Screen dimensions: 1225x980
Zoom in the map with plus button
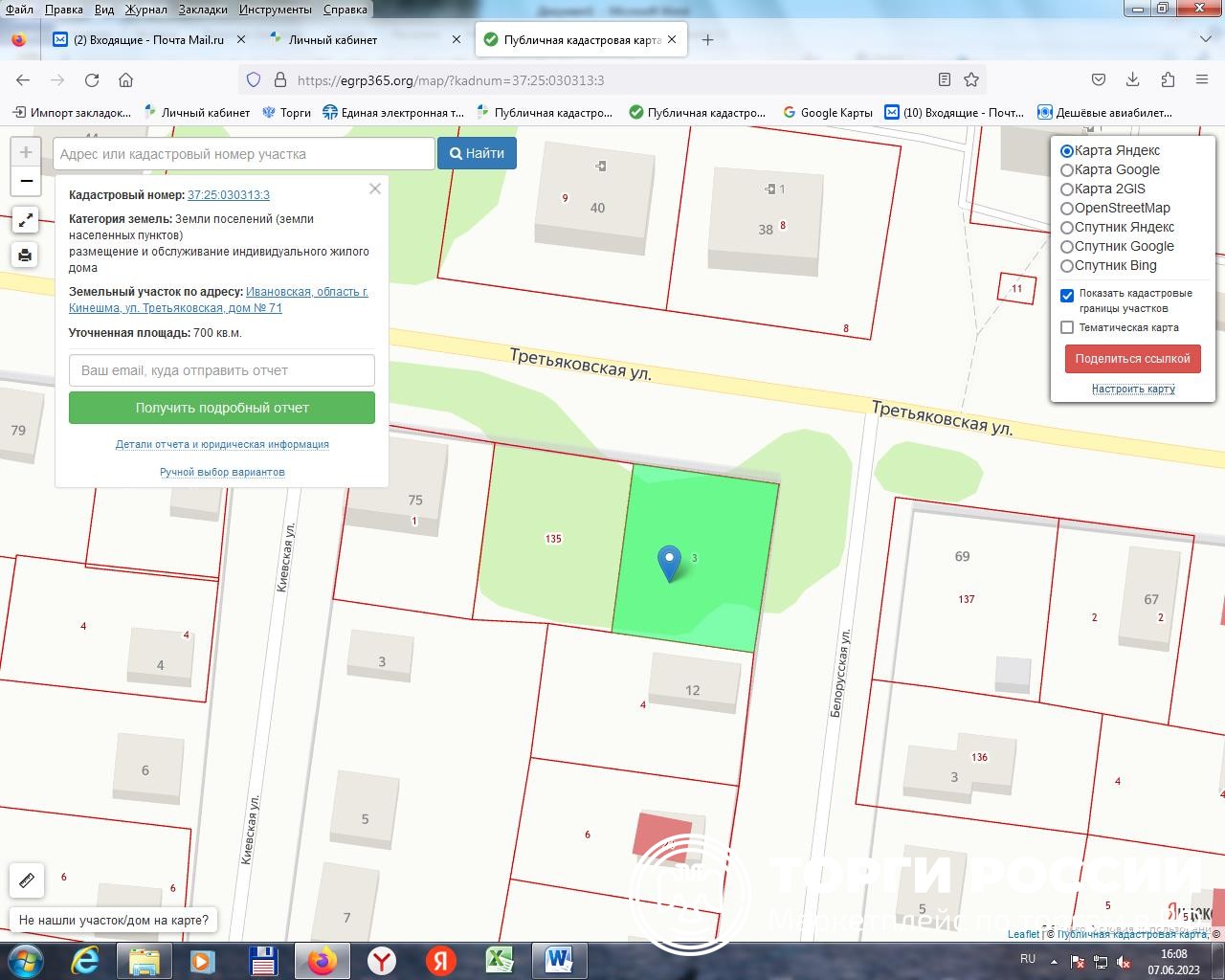[26, 152]
